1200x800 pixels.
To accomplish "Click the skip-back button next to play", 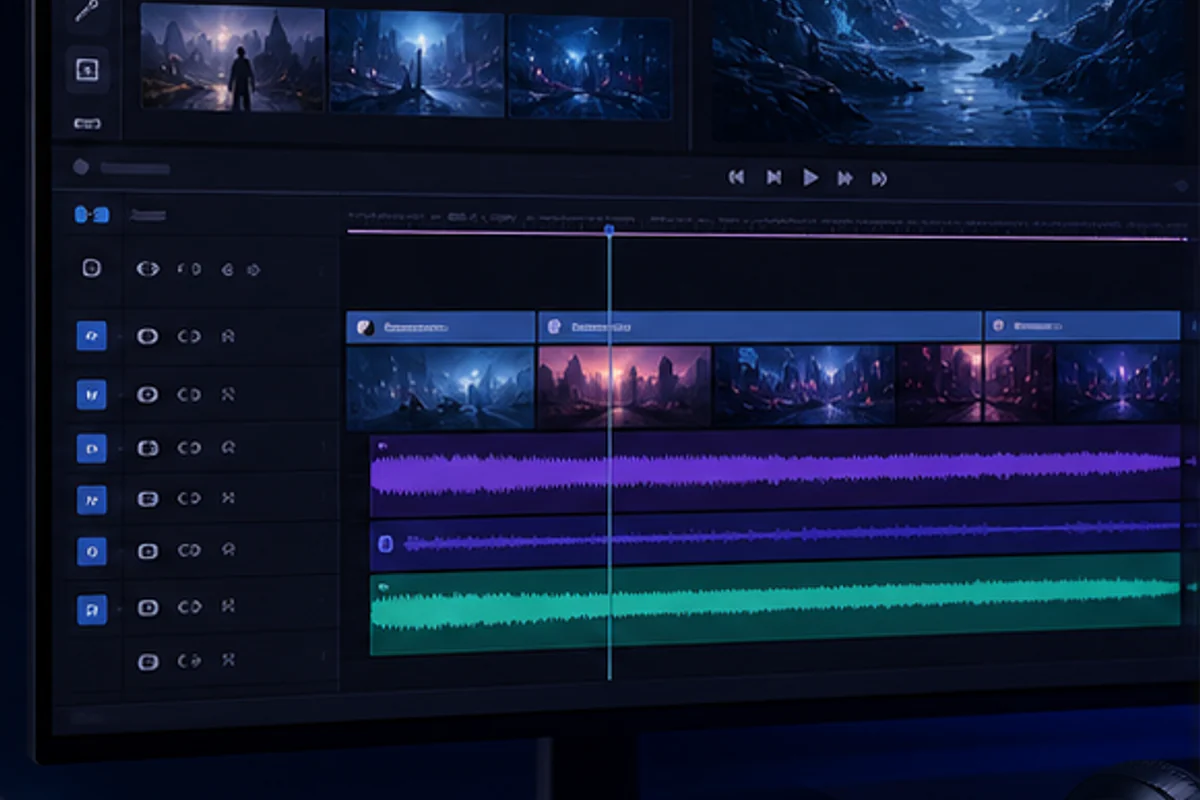I will coord(773,177).
